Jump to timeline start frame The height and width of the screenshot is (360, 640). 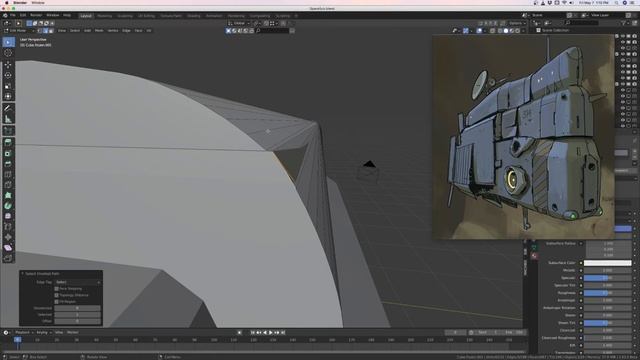click(253, 333)
